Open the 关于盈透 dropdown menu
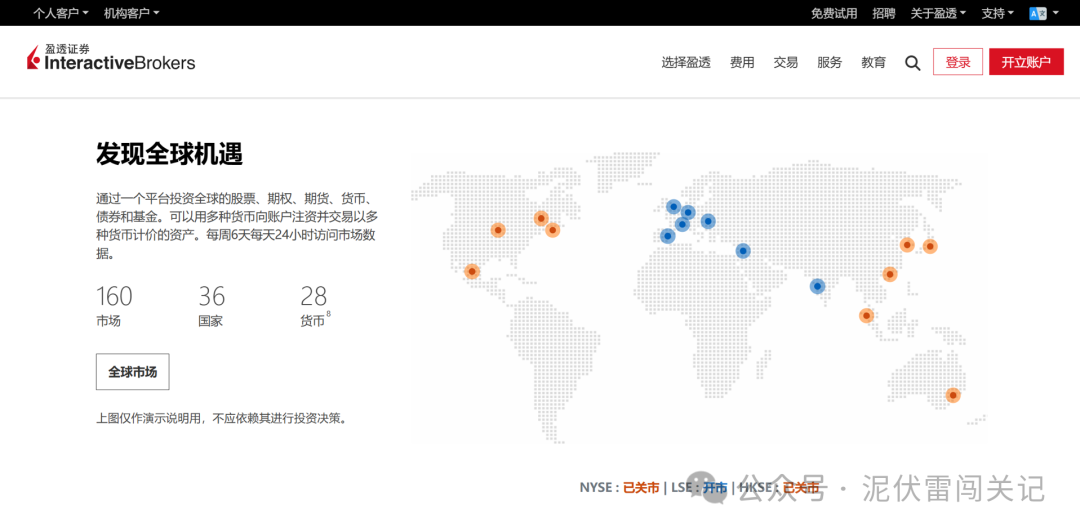This screenshot has width=1080, height=532. tap(938, 13)
